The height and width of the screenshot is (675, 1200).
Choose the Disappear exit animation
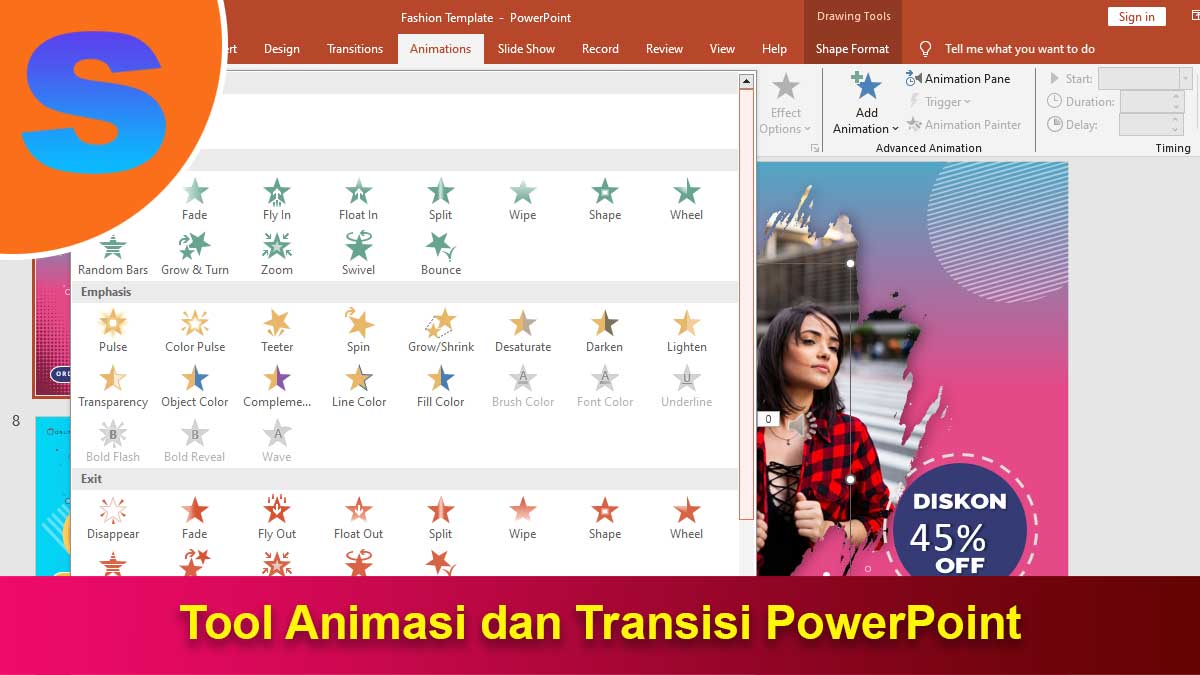113,518
